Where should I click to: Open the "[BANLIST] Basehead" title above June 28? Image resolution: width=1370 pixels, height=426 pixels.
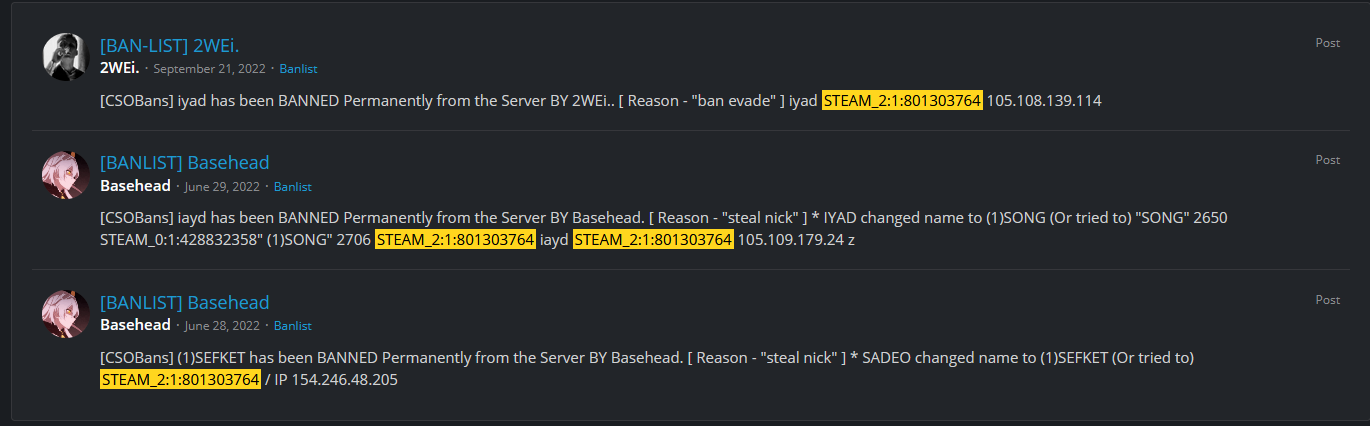point(184,302)
